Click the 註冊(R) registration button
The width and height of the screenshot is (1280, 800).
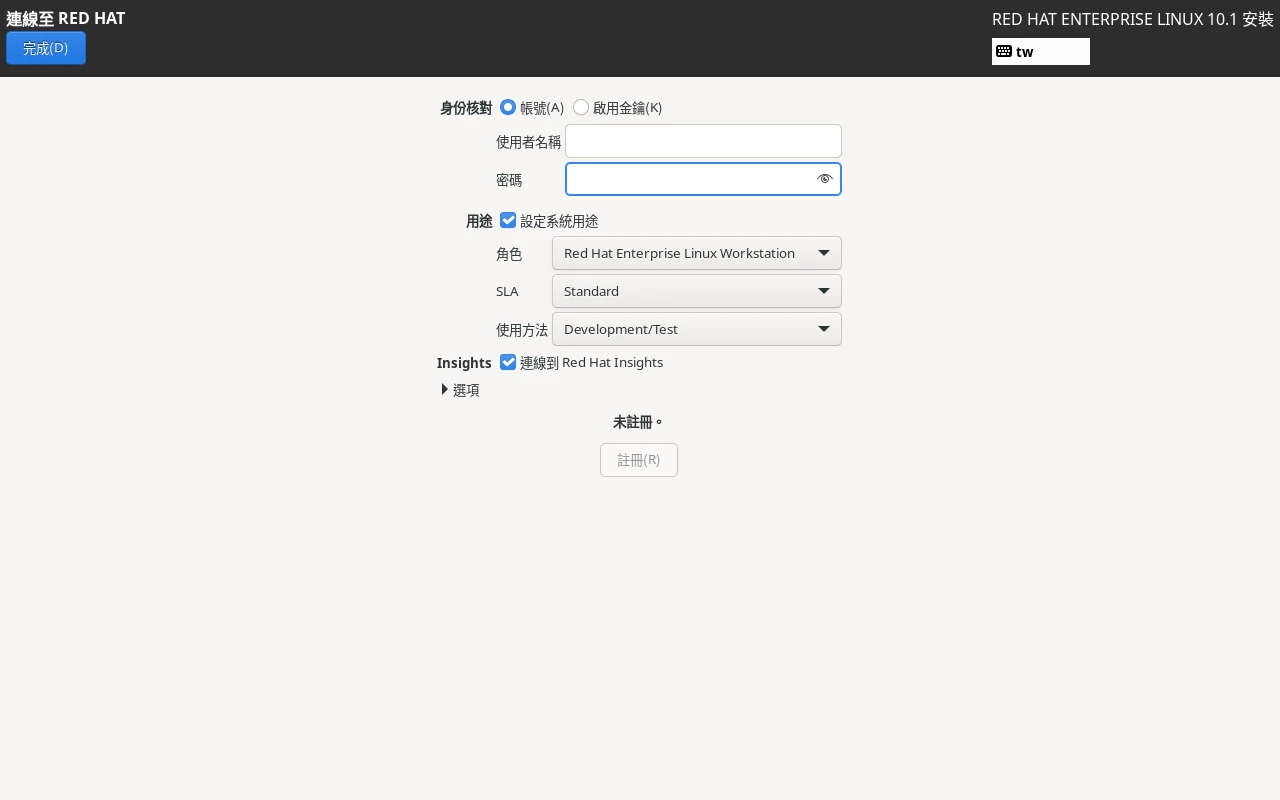[x=639, y=460]
